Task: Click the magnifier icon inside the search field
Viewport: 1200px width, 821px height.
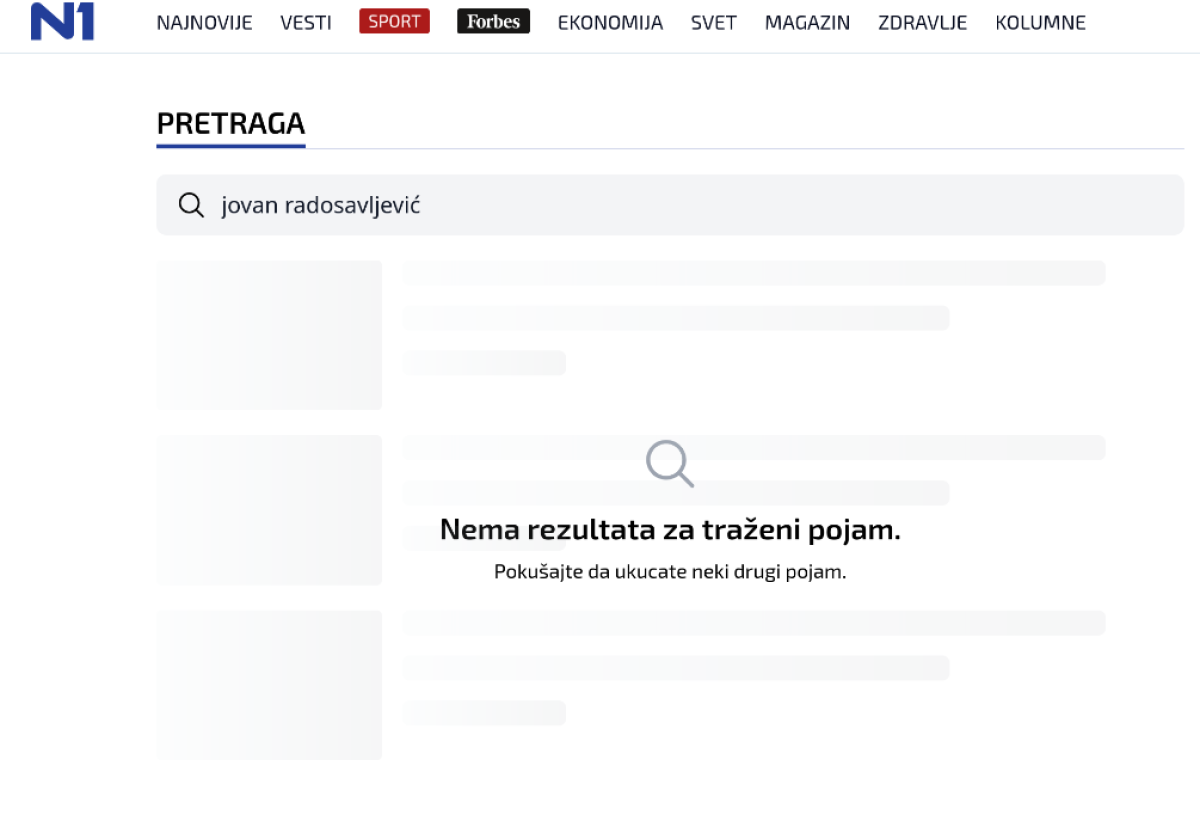Action: tap(190, 205)
